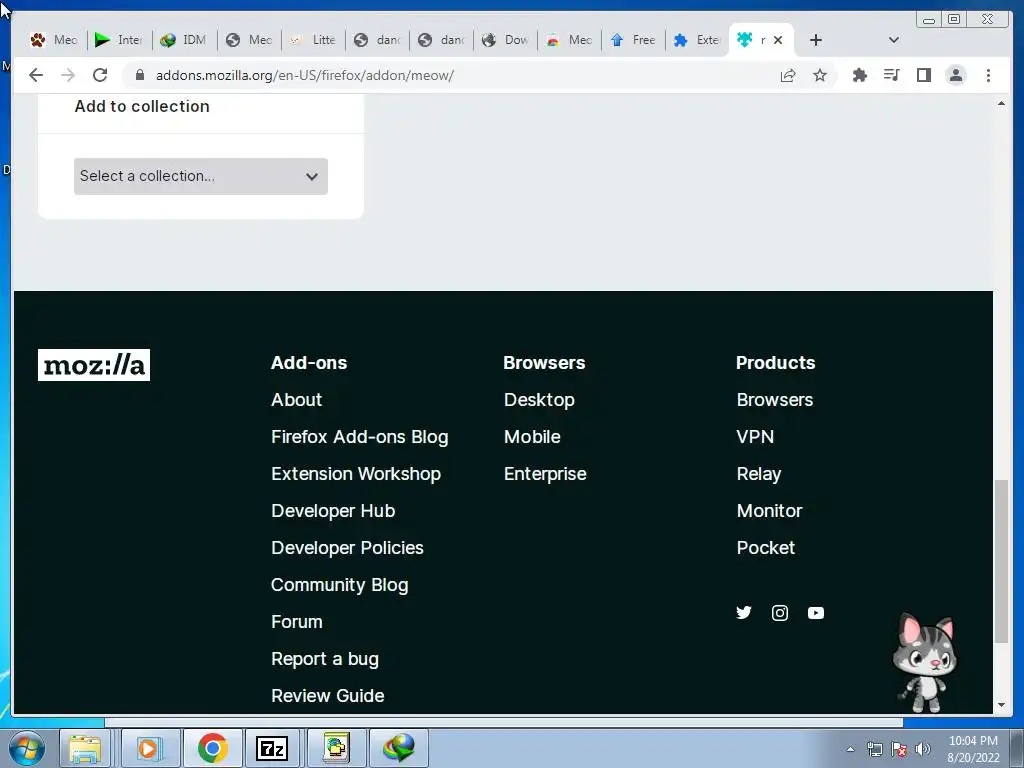Open Windows Explorer from the taskbar
This screenshot has height=768, width=1024.
click(85, 748)
